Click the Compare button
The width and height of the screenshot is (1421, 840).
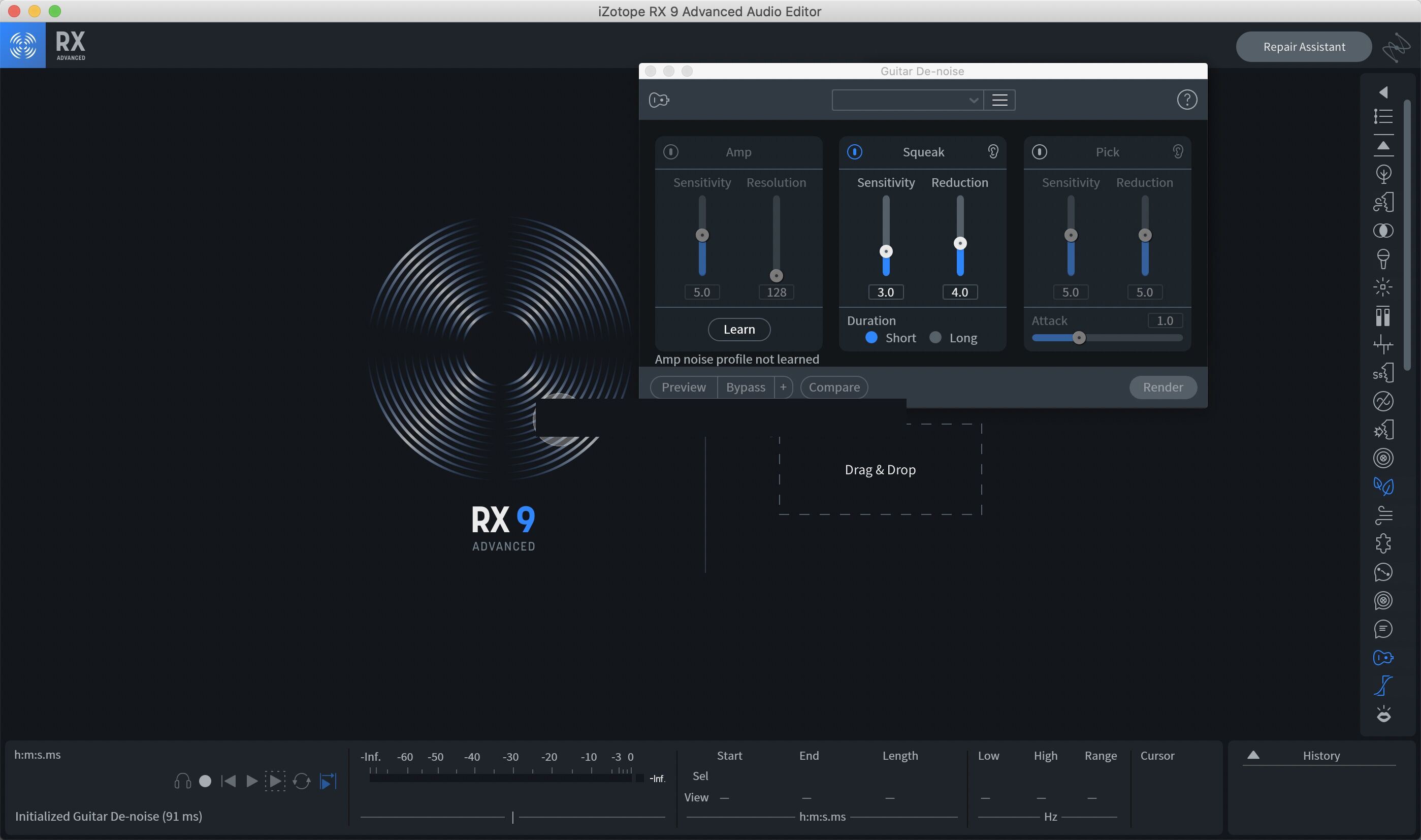point(833,387)
